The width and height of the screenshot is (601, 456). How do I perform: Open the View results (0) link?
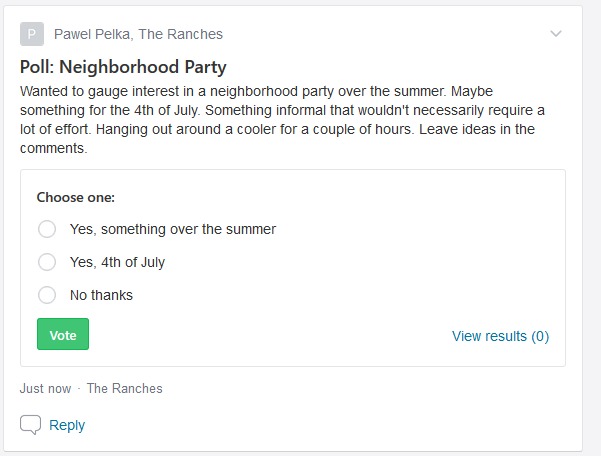[500, 336]
